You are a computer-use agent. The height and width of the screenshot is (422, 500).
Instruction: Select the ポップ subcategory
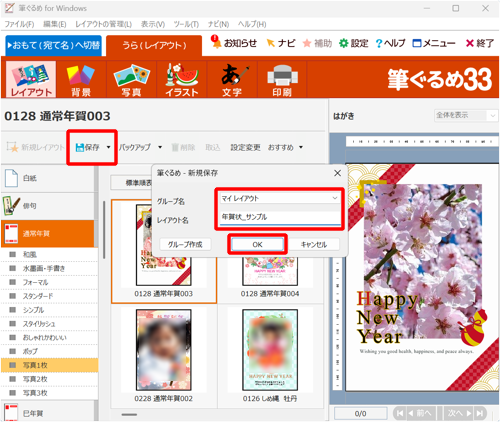[49, 351]
